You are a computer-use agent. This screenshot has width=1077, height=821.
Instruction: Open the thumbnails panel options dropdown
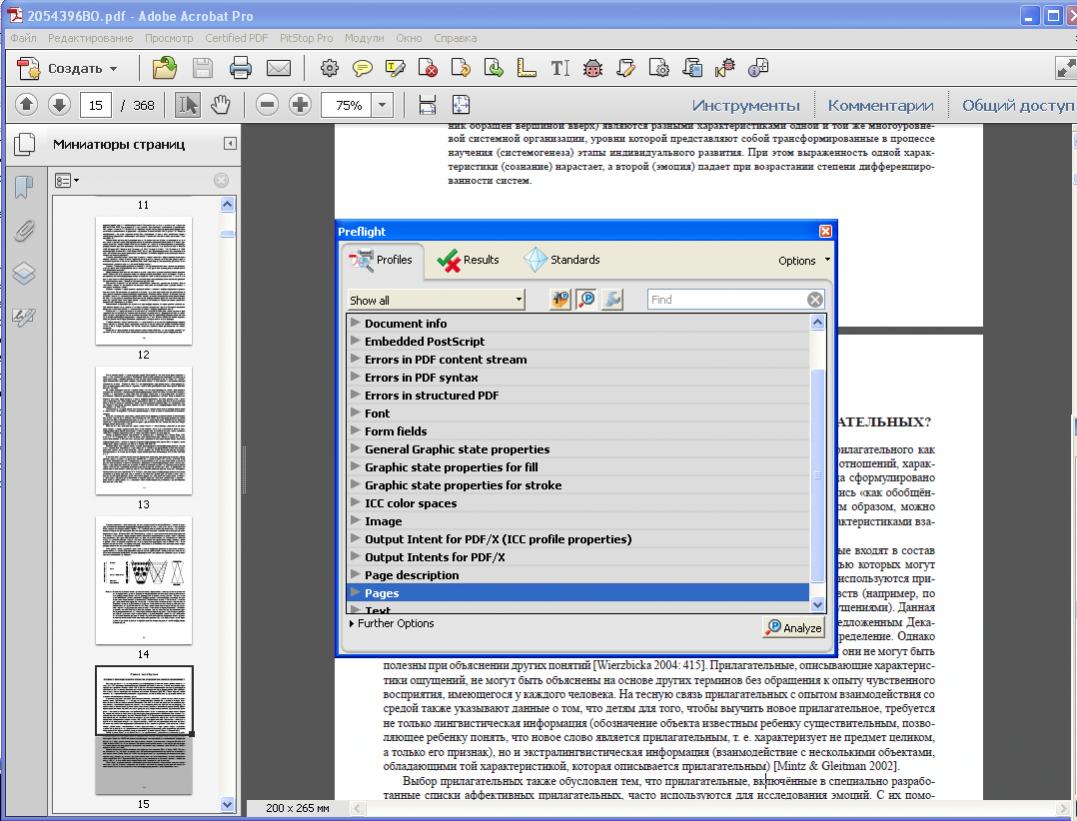click(x=67, y=181)
